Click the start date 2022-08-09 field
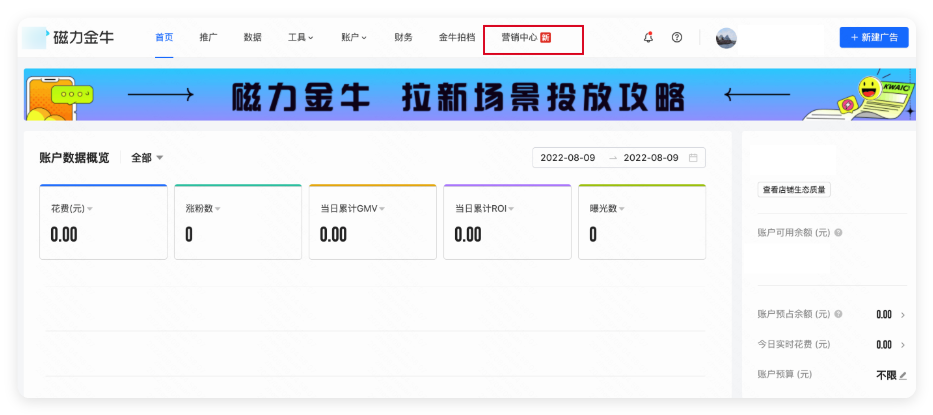933x415 pixels. (x=568, y=158)
